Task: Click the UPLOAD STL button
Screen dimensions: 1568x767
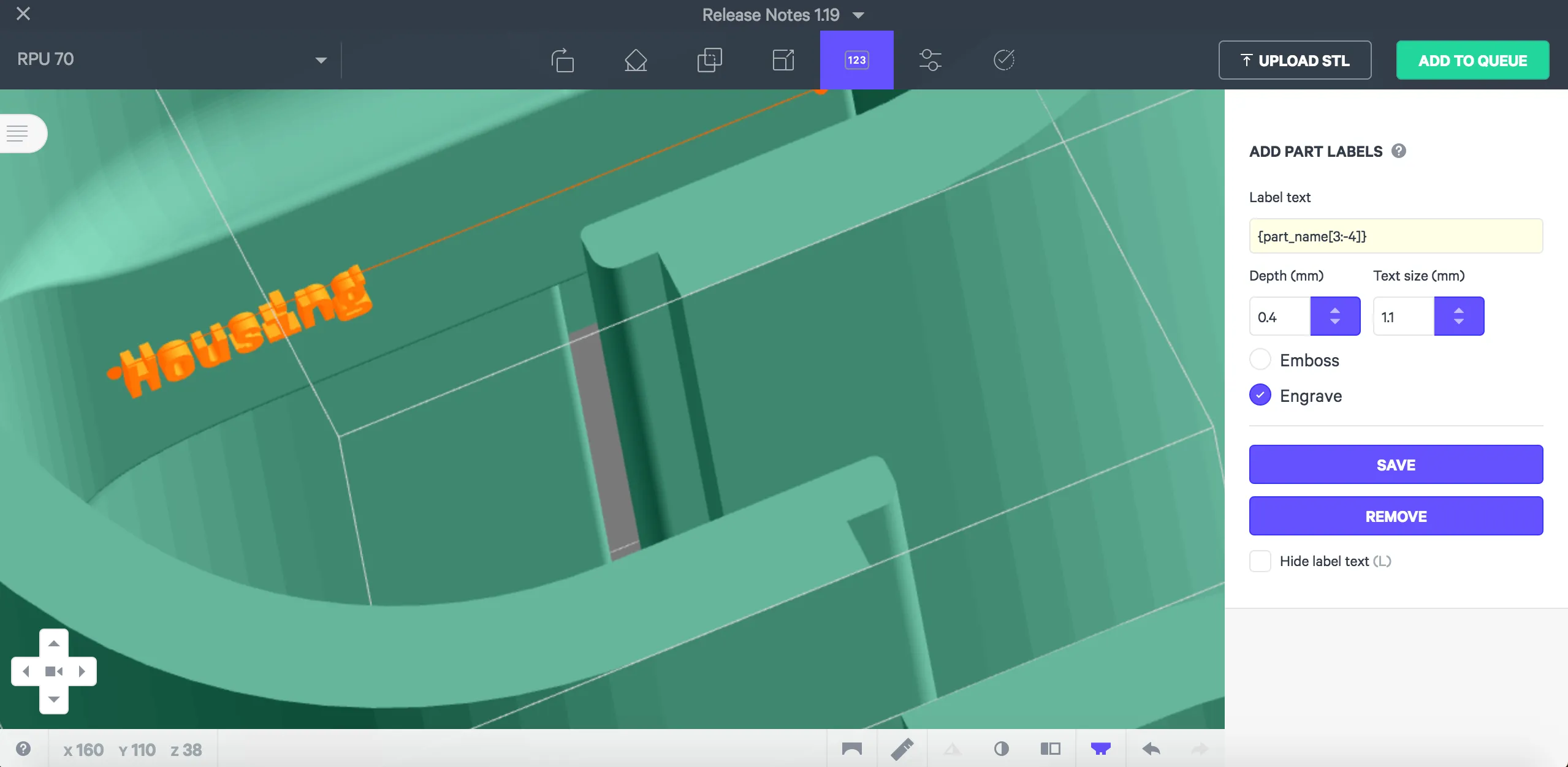Action: pyautogui.click(x=1295, y=60)
